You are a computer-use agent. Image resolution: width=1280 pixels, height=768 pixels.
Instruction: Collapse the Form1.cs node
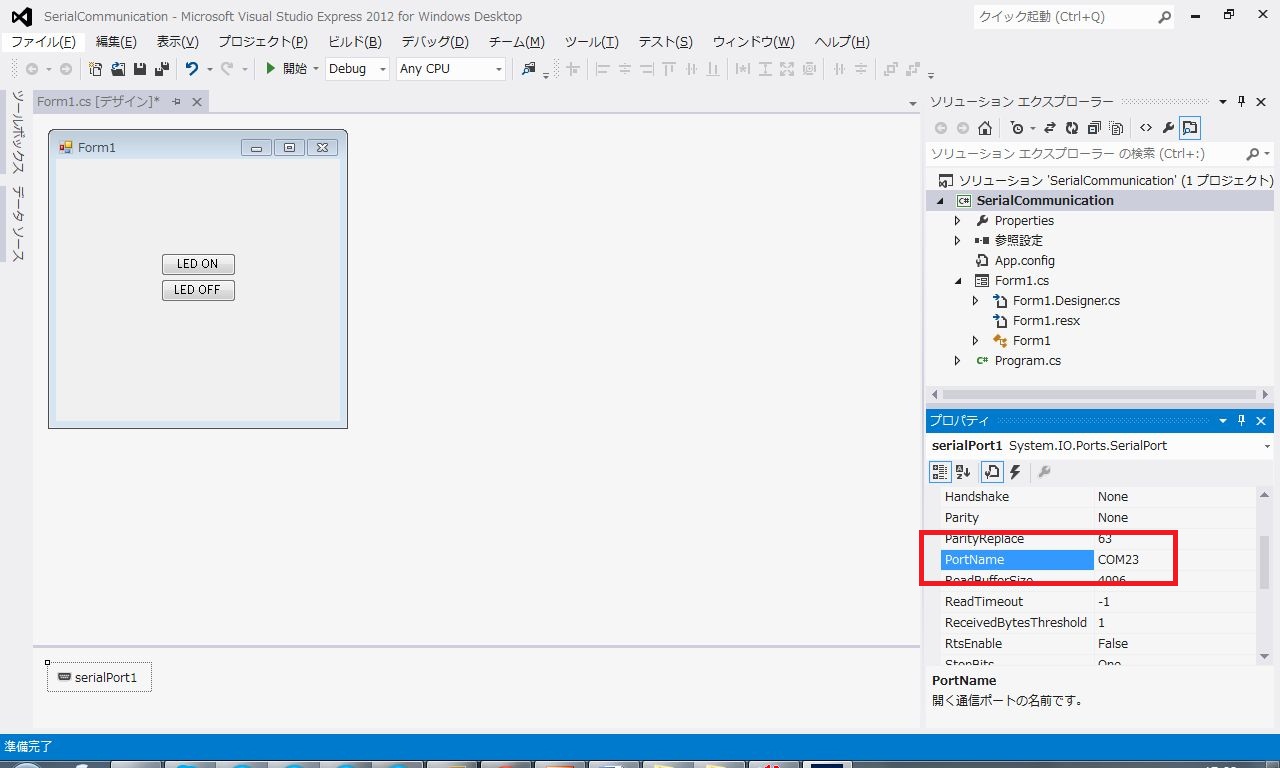tap(957, 281)
